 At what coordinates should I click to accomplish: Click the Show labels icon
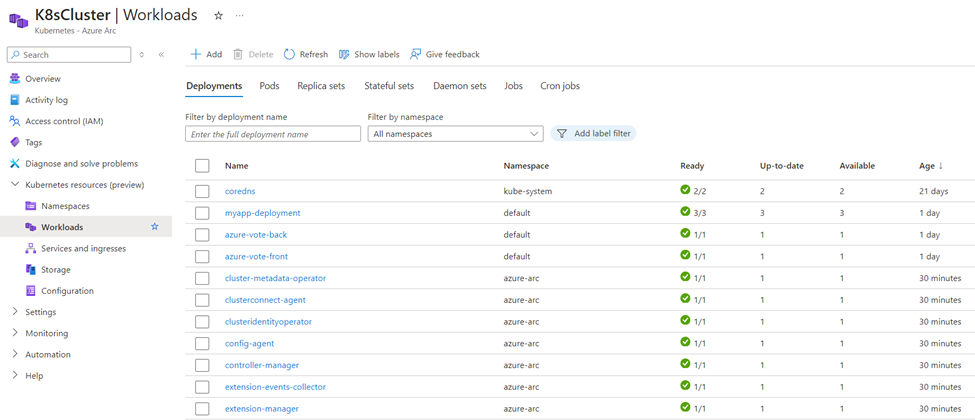[344, 54]
